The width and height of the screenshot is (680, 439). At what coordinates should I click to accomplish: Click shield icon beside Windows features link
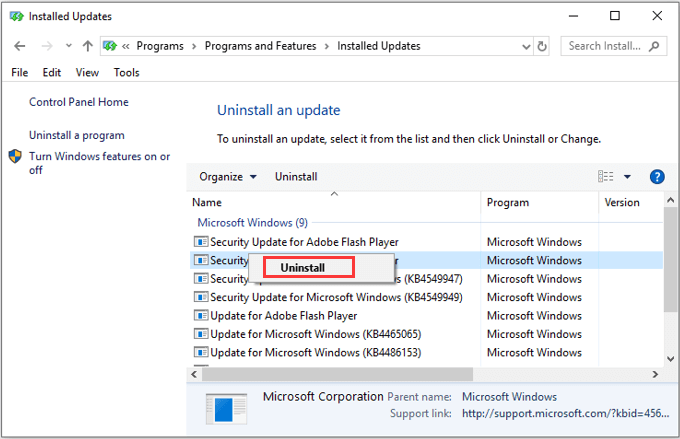[15, 156]
